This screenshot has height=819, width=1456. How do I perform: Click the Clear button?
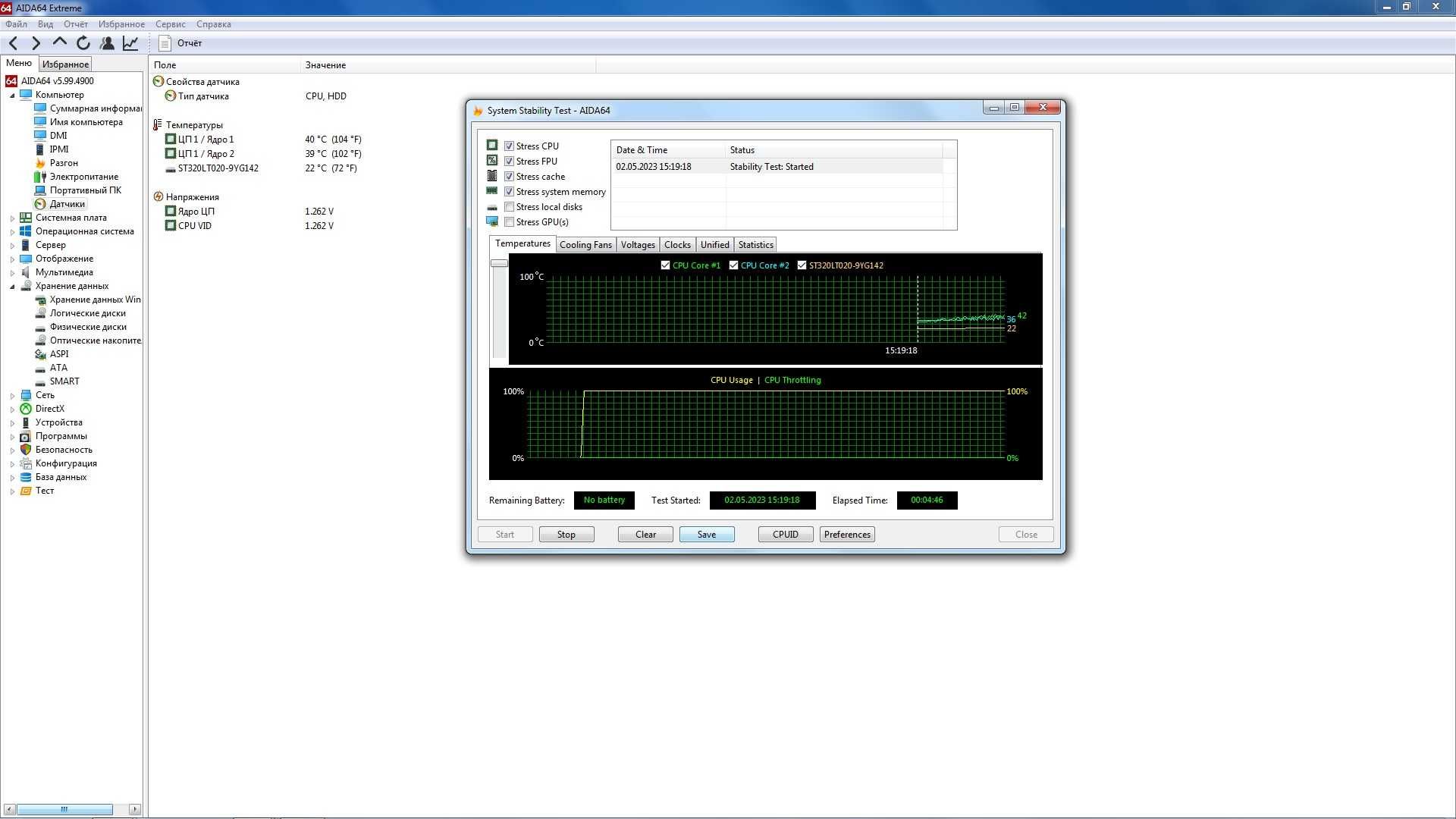click(645, 535)
